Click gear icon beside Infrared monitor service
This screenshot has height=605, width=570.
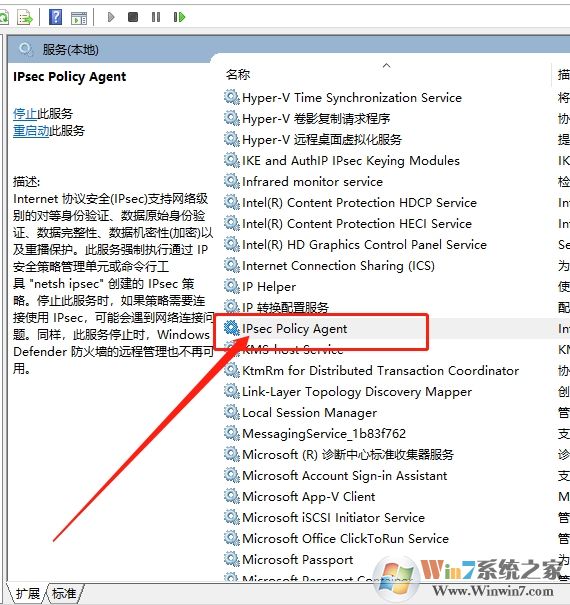pos(232,181)
